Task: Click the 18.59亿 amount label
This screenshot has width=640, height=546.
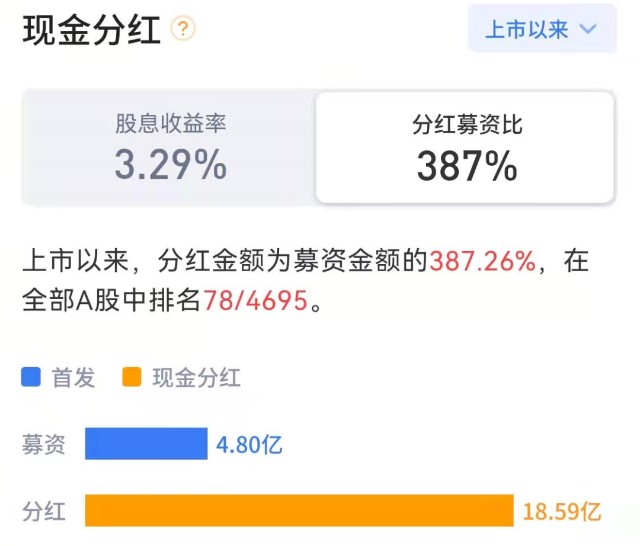Action: pos(562,512)
